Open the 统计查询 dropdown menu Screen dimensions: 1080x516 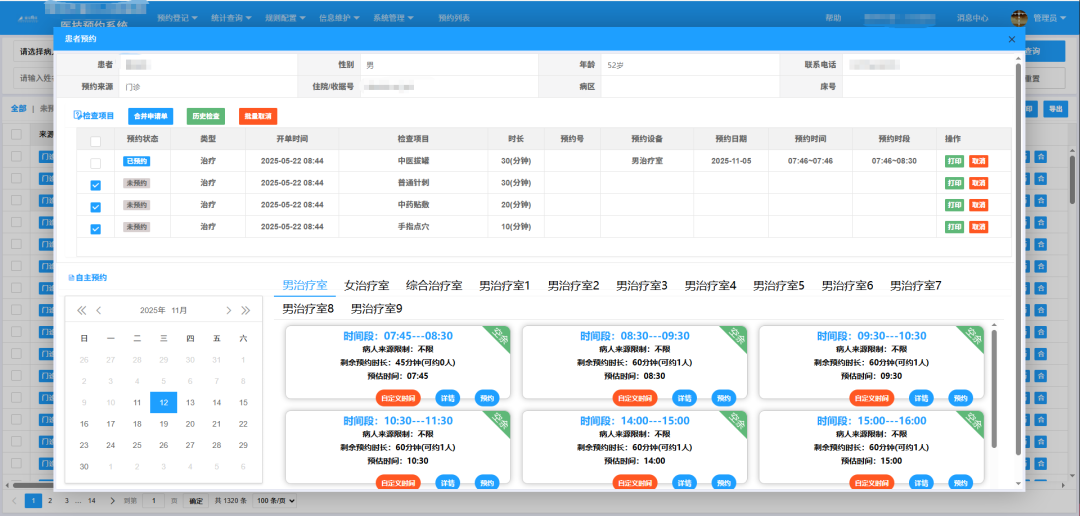click(x=231, y=18)
